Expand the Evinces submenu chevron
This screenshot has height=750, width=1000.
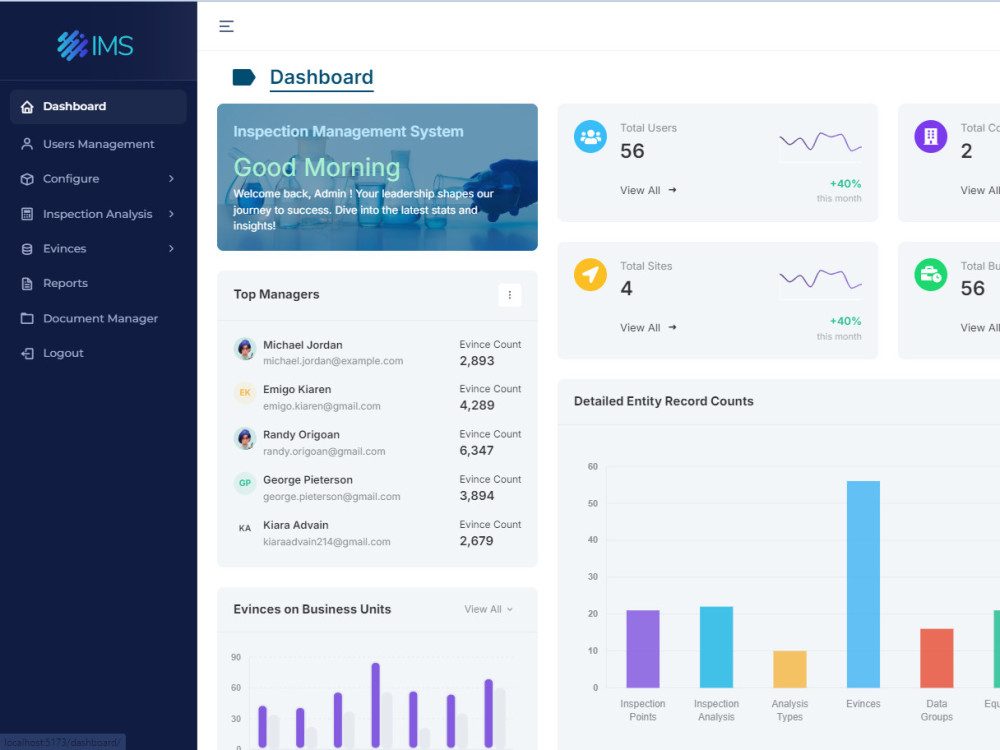(171, 248)
